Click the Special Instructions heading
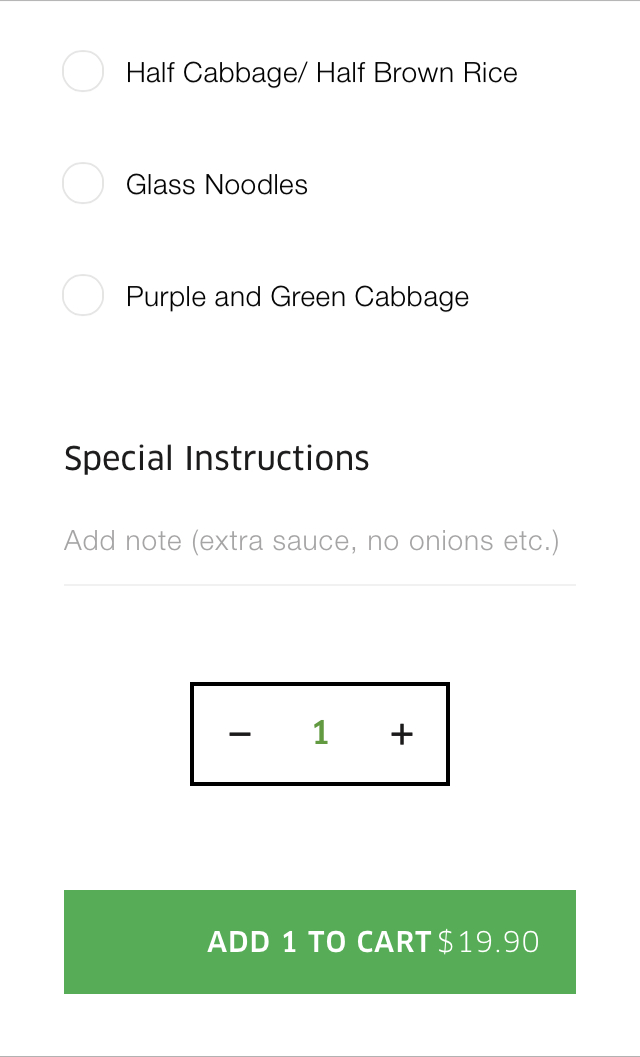 point(216,458)
